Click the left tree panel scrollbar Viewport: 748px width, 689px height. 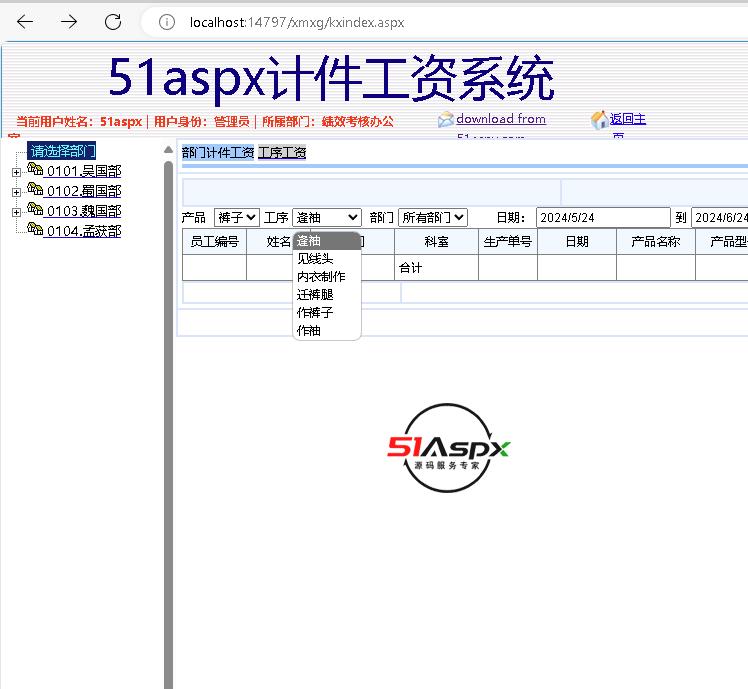[168, 425]
